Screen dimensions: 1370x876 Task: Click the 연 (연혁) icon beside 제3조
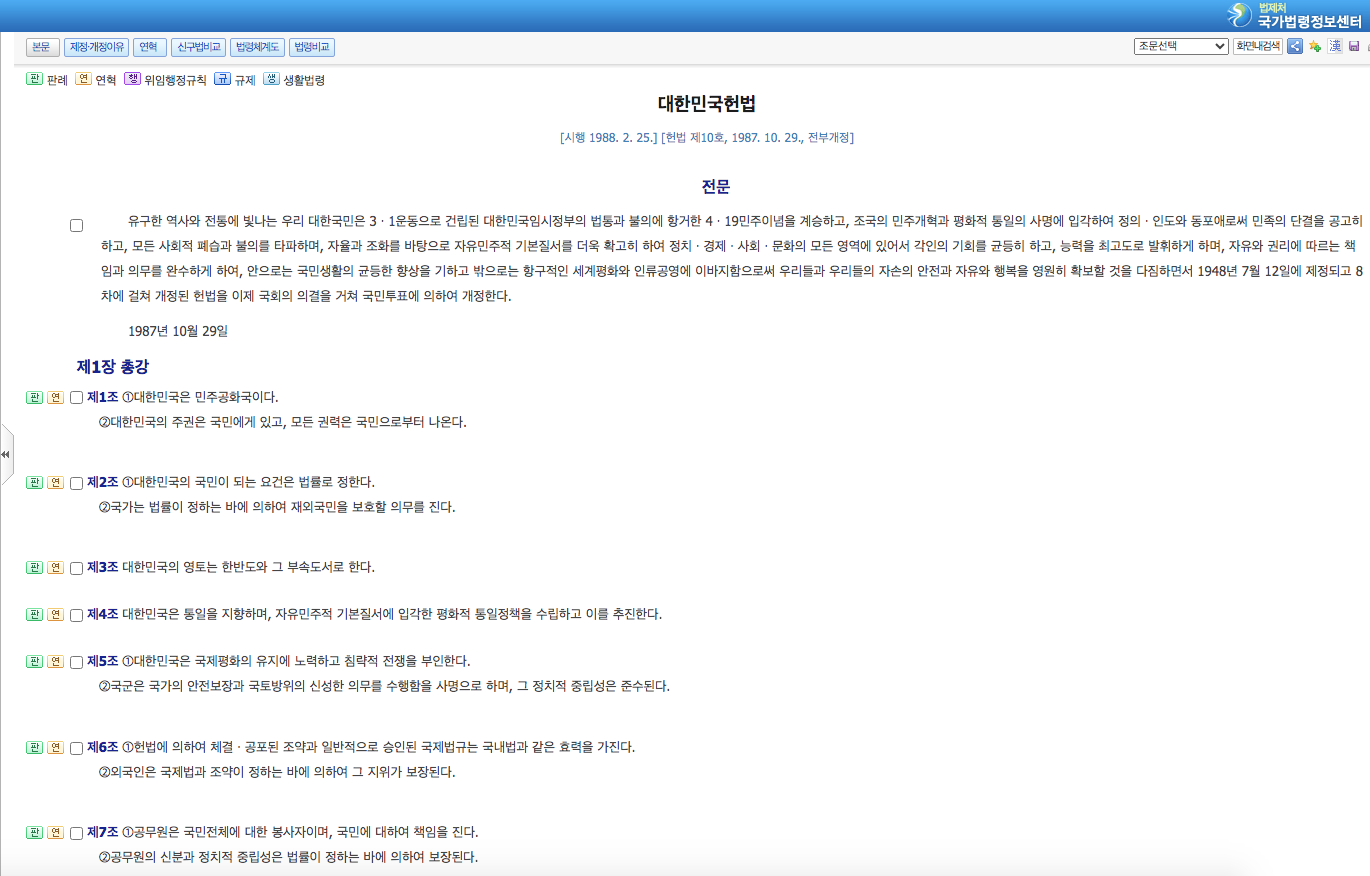(x=53, y=566)
